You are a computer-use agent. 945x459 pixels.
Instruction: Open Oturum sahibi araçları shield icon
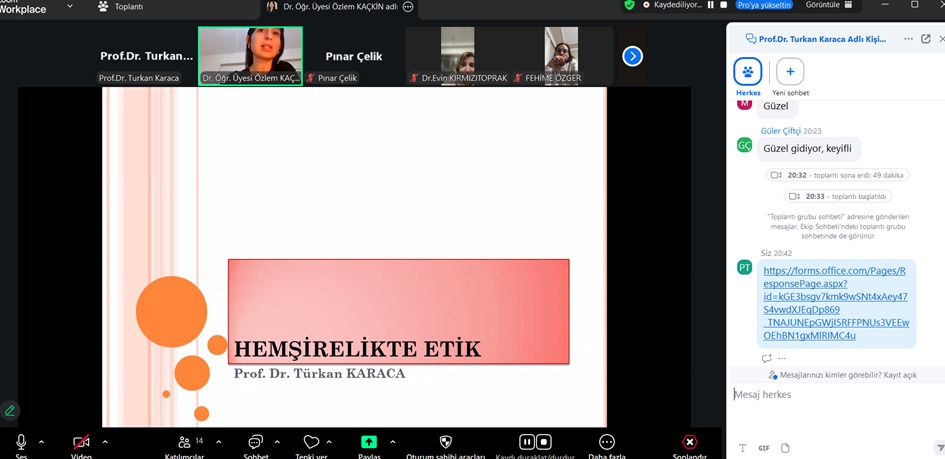(446, 442)
